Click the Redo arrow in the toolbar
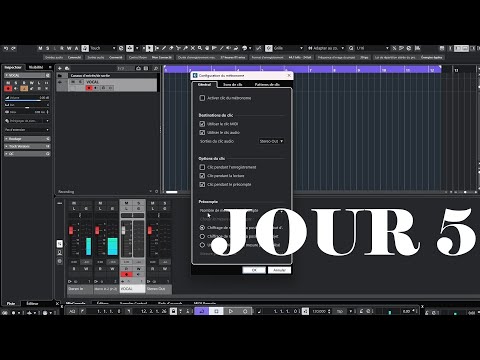This screenshot has width=480, height=360. [13, 49]
